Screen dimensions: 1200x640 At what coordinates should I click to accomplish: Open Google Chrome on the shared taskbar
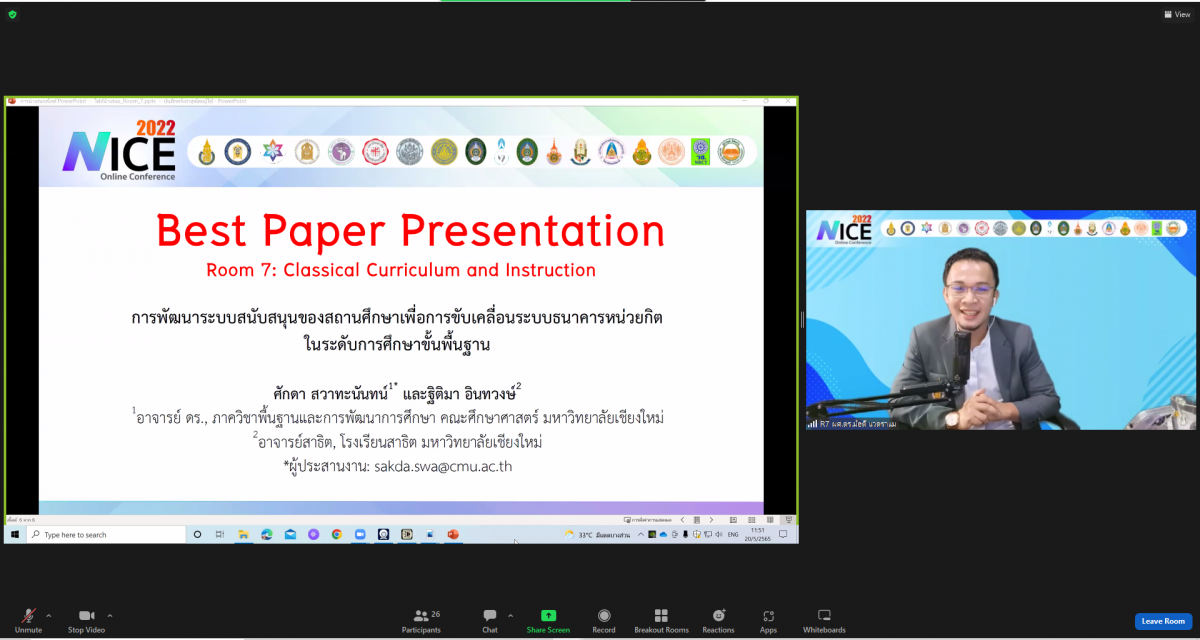[x=337, y=535]
